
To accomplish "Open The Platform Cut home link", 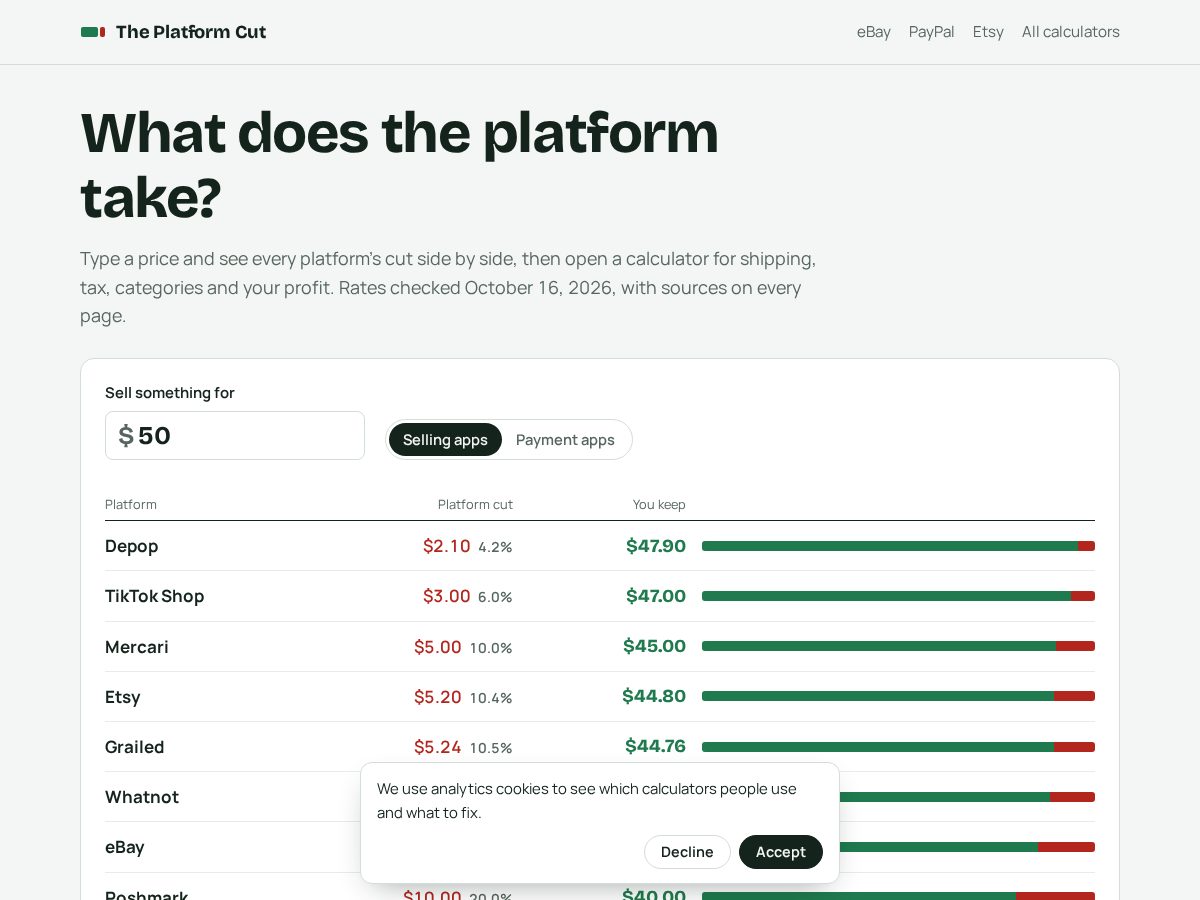I will click(173, 32).
